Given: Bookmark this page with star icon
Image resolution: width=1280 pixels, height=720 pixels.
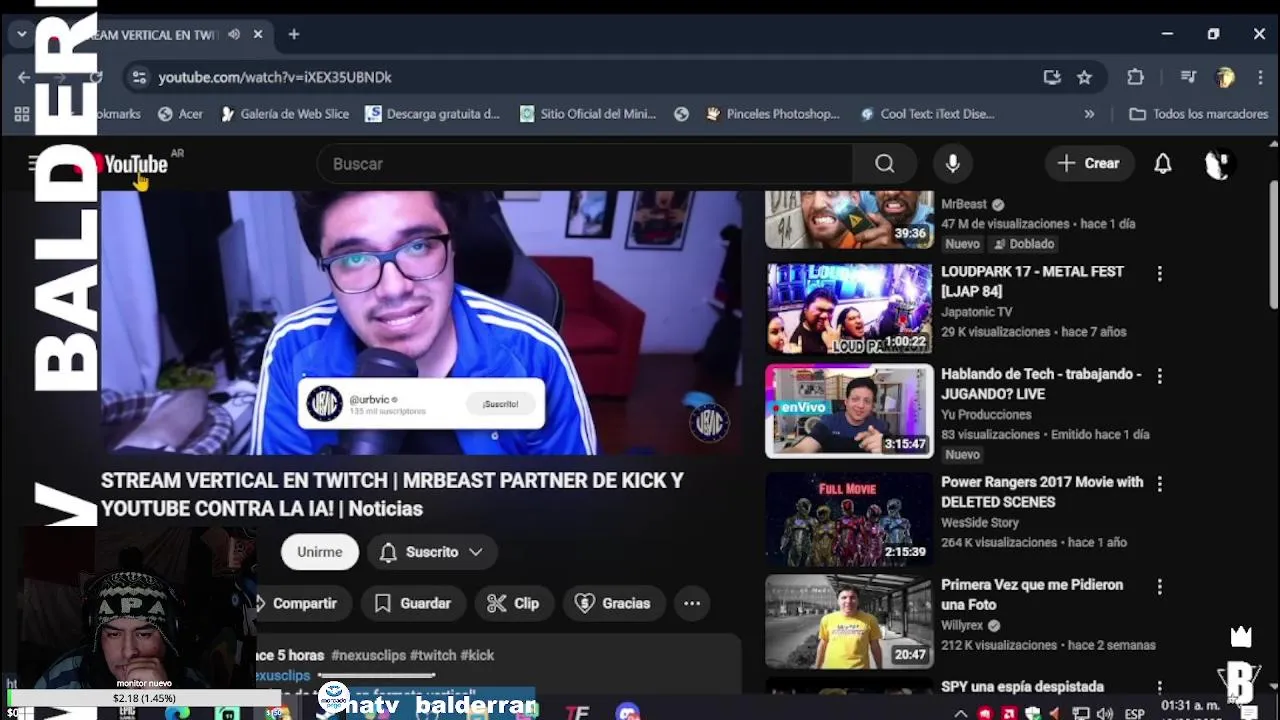Looking at the screenshot, I should 1084,77.
